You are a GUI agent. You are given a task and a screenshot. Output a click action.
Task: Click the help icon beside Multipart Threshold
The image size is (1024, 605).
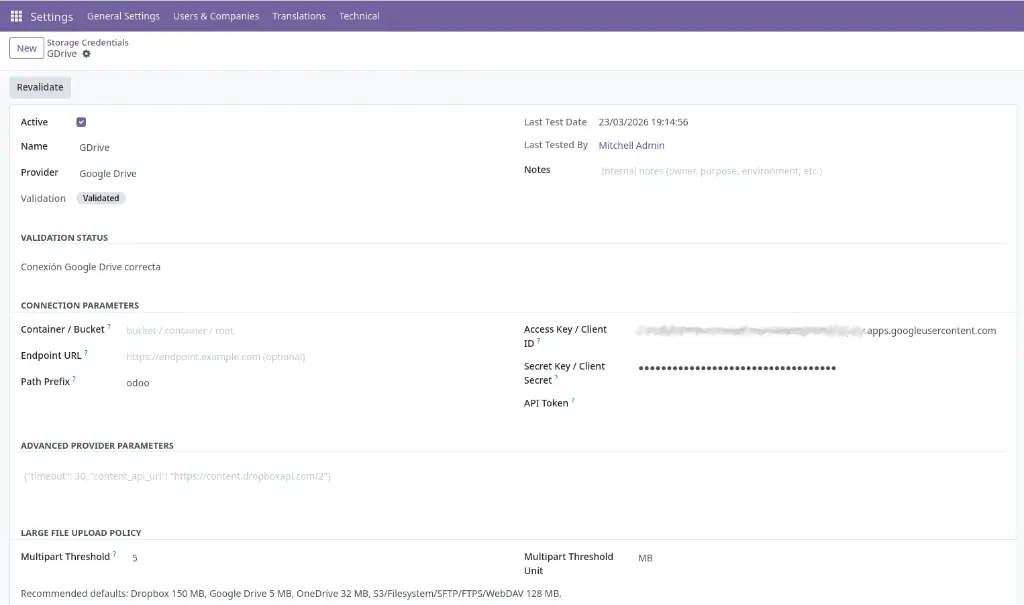pyautogui.click(x=114, y=554)
